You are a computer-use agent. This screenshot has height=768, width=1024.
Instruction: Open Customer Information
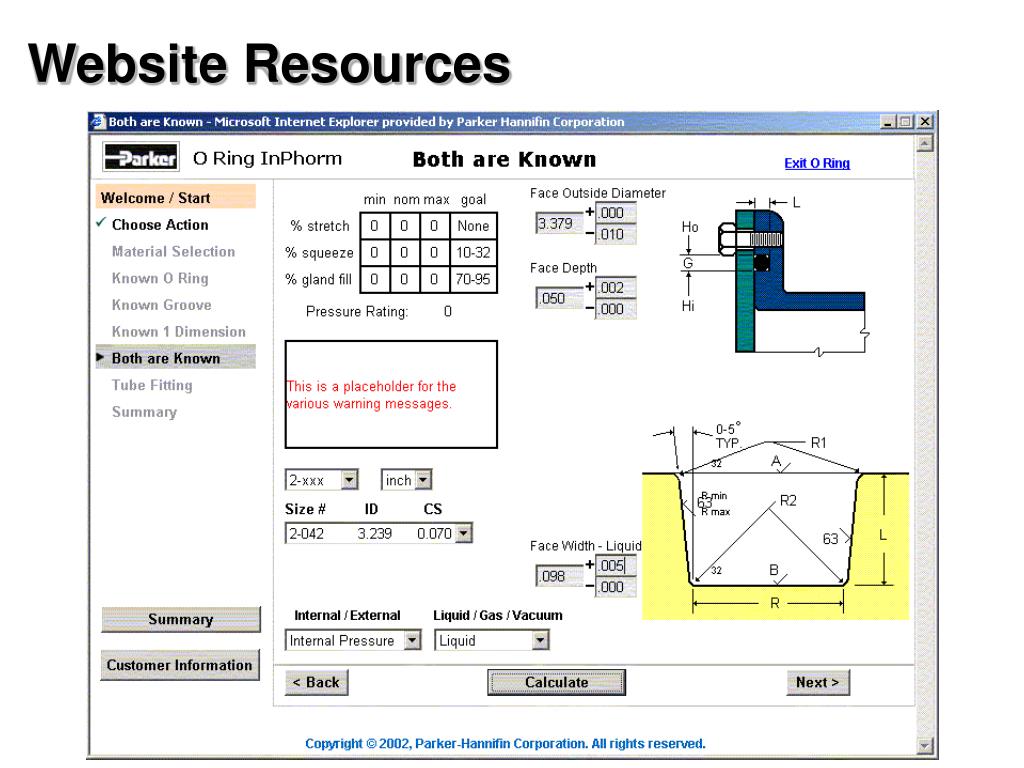(180, 665)
